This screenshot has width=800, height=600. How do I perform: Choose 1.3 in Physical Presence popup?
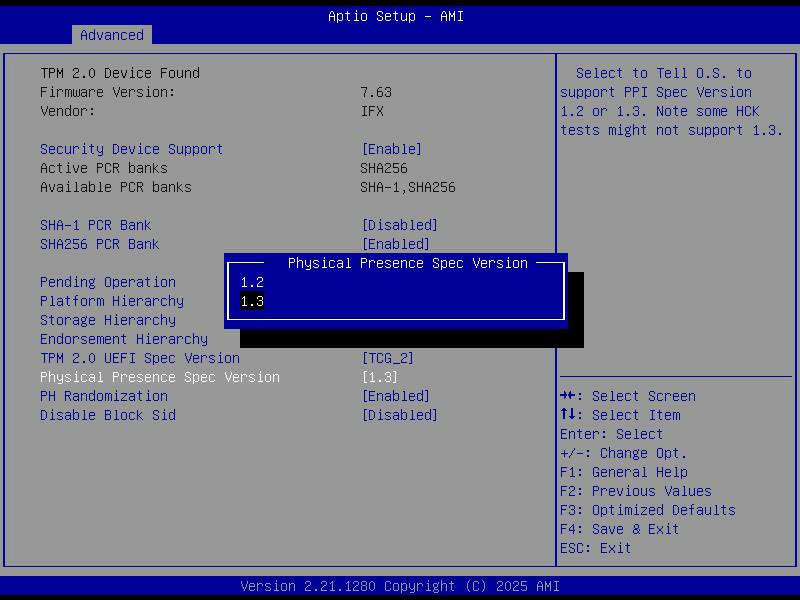252,302
